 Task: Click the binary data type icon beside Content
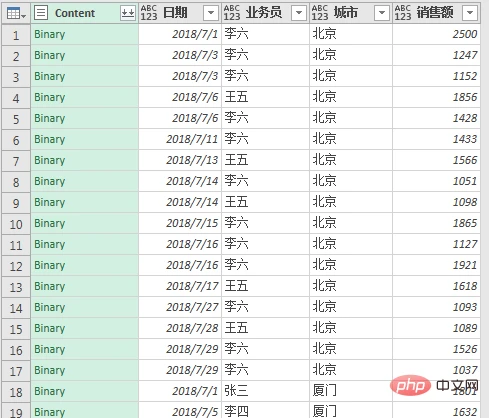[x=41, y=13]
